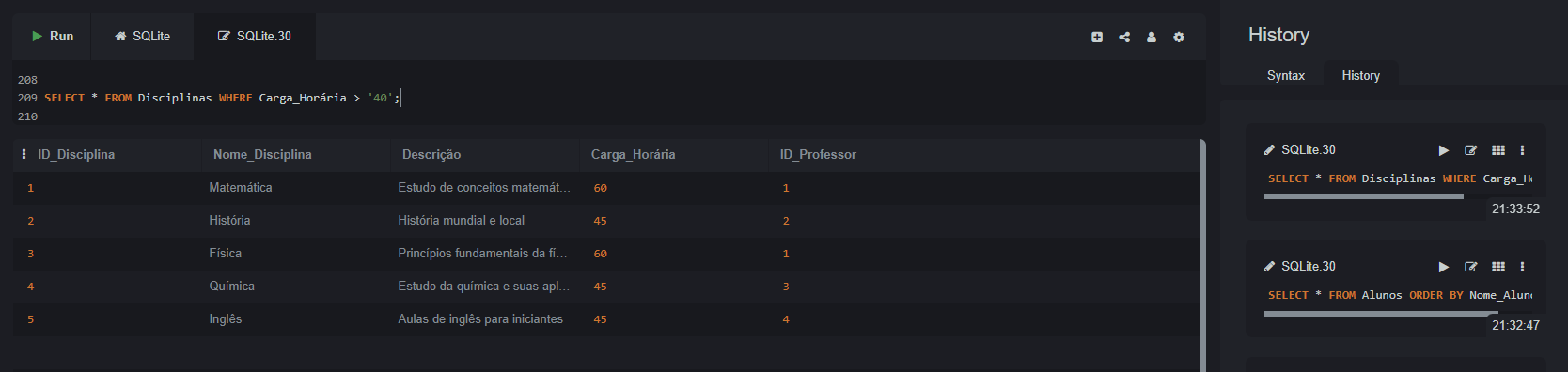The height and width of the screenshot is (372, 1568).
Task: Click the results table vertical scrollbar
Action: pos(1202,256)
